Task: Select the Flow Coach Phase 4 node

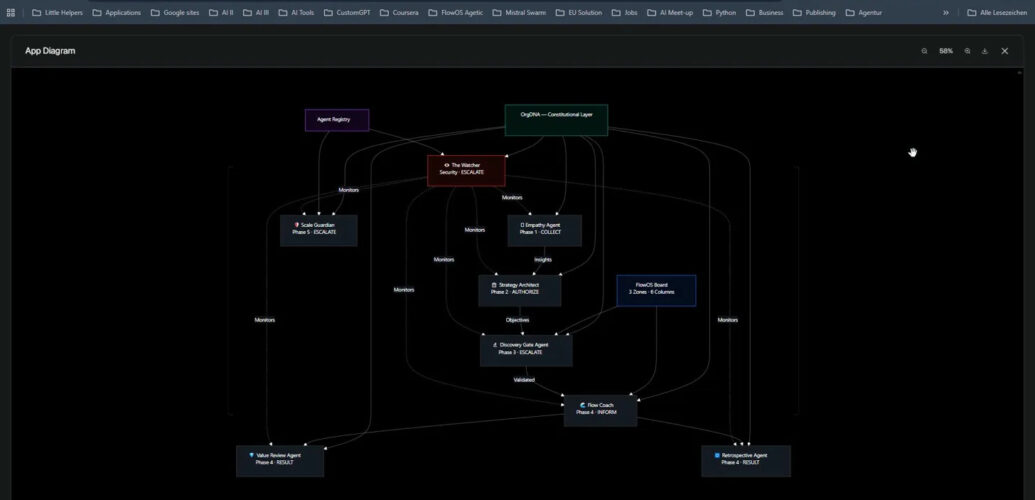Action: [599, 409]
